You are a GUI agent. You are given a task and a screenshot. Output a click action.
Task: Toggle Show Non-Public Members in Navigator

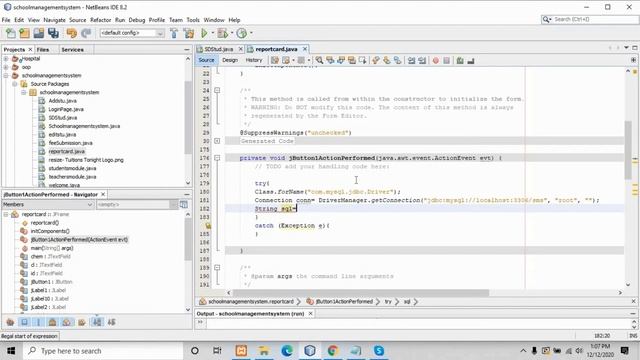(53, 322)
